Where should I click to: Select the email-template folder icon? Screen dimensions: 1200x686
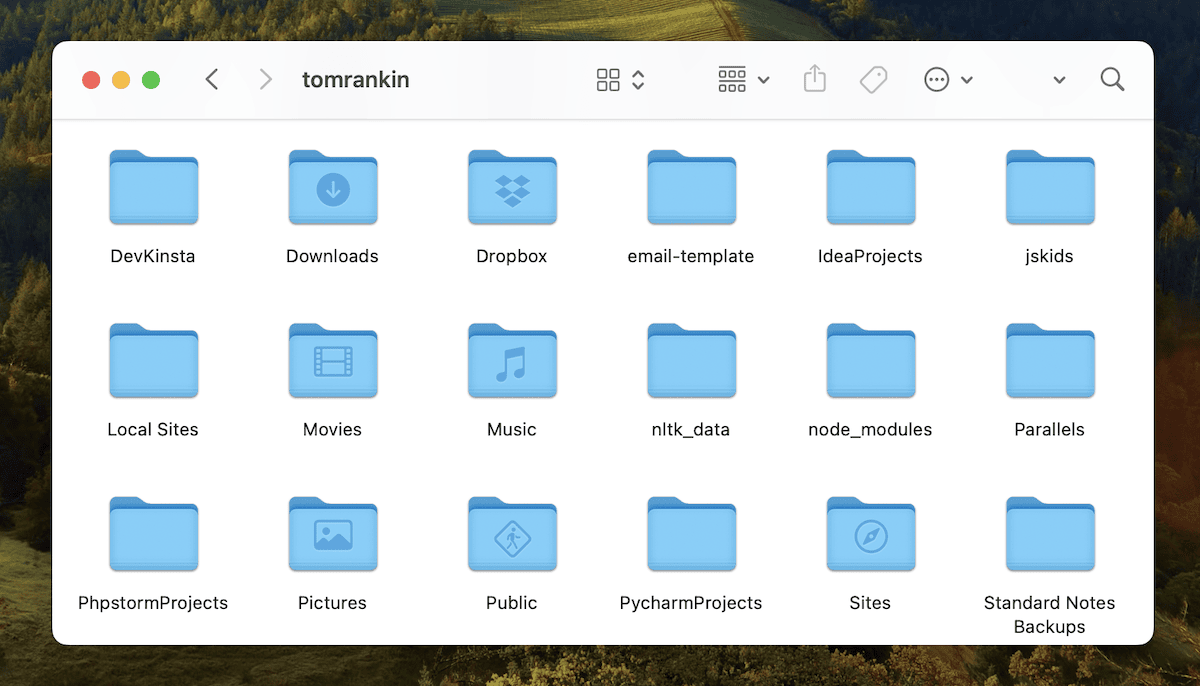click(691, 187)
